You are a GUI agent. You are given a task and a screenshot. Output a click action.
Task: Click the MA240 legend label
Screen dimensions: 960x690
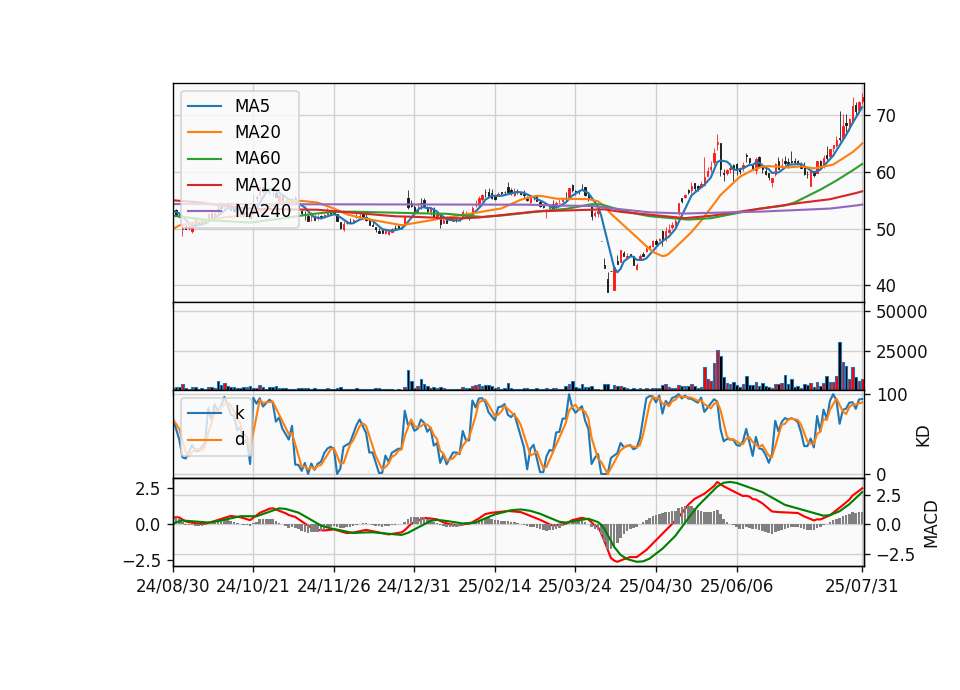[x=263, y=211]
